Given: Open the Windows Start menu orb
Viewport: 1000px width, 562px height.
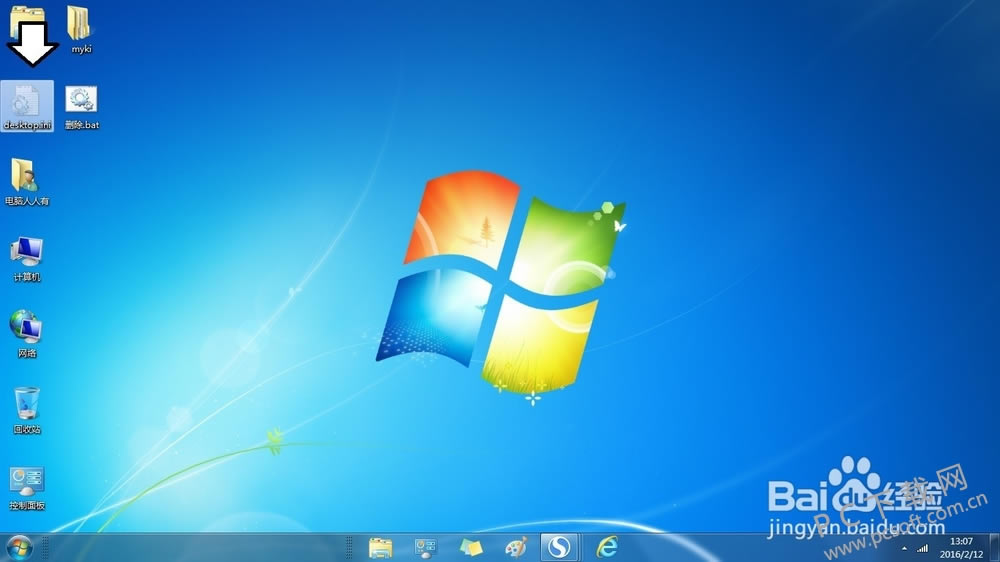Looking at the screenshot, I should point(19,547).
